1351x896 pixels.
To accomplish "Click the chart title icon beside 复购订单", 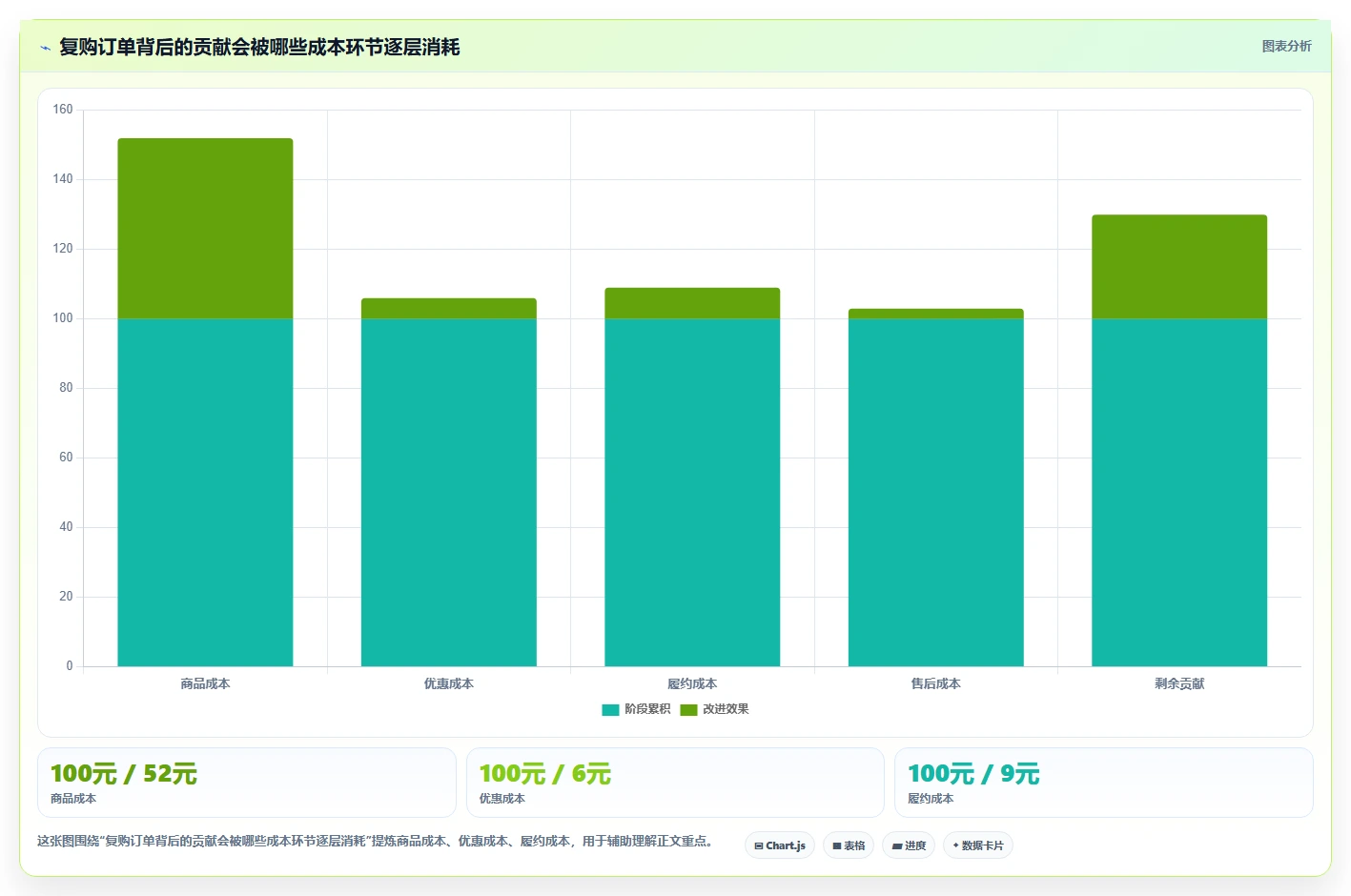I will [x=45, y=48].
